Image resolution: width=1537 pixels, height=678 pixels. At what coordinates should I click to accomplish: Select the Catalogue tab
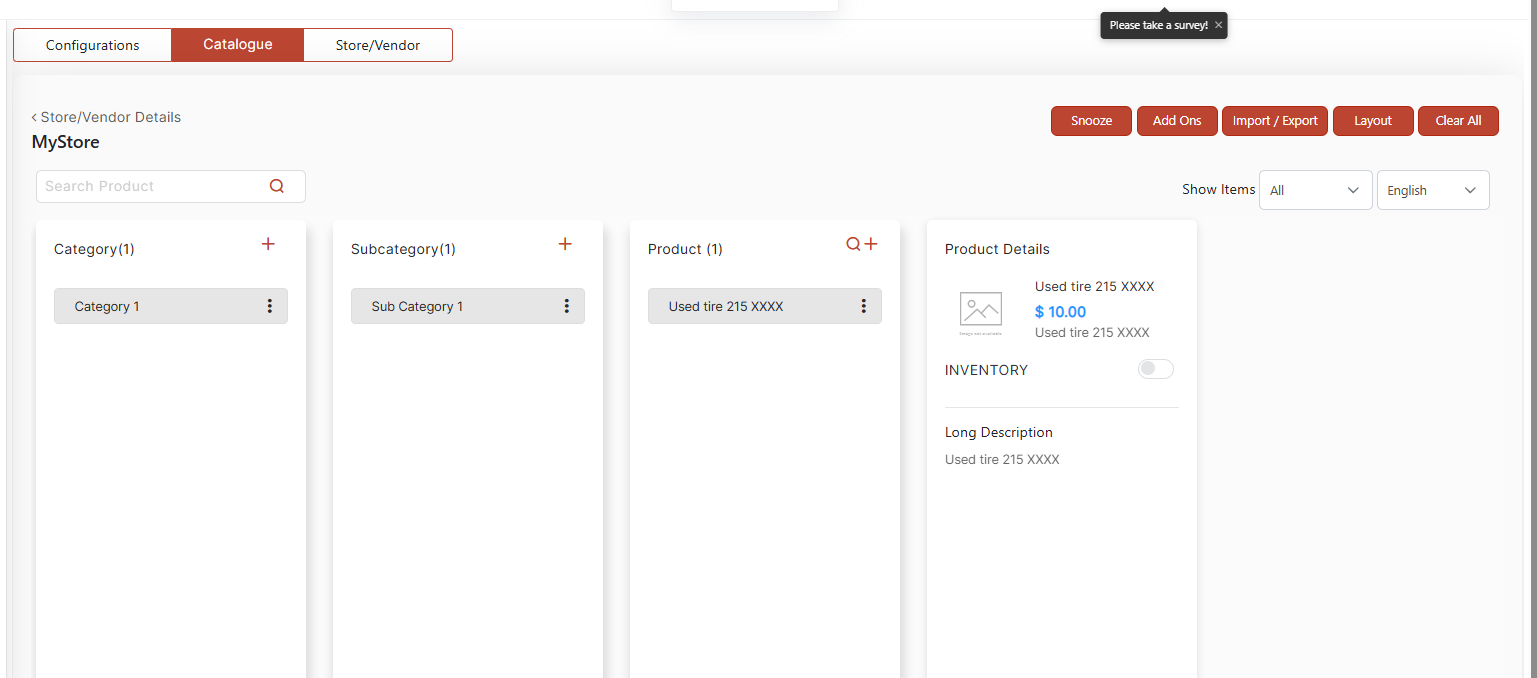coord(238,45)
